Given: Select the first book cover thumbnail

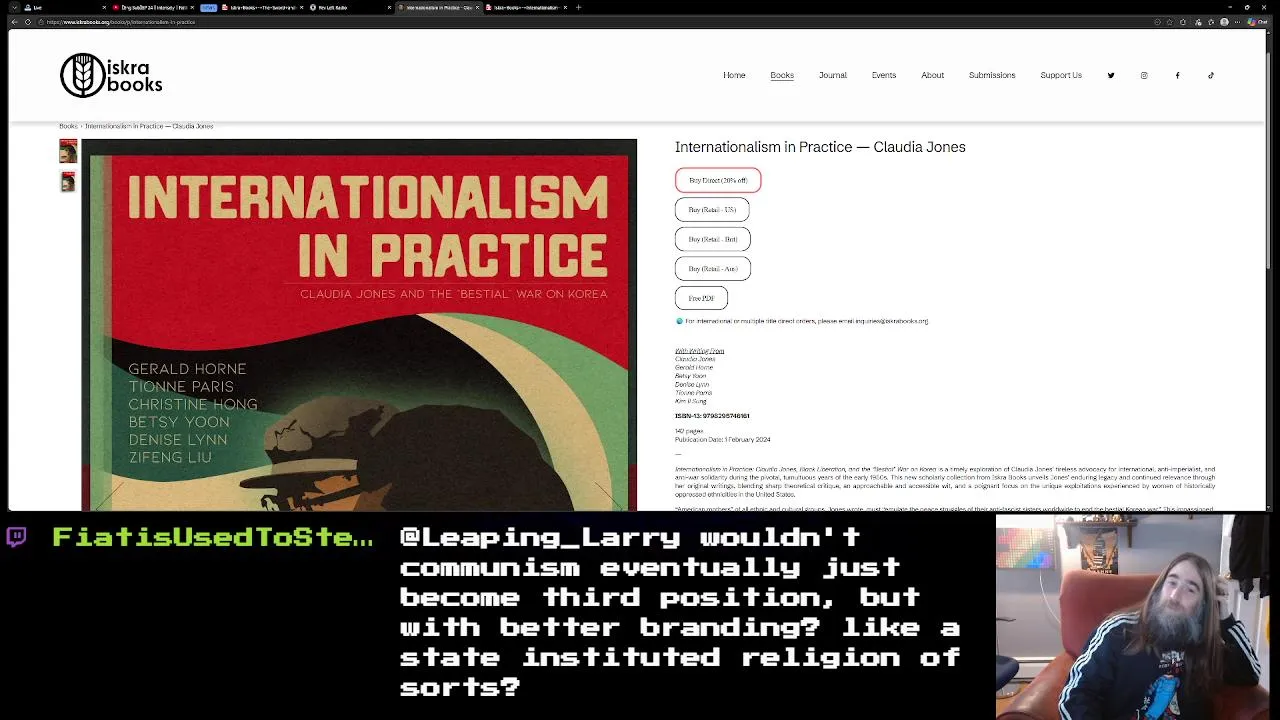Looking at the screenshot, I should pos(68,151).
